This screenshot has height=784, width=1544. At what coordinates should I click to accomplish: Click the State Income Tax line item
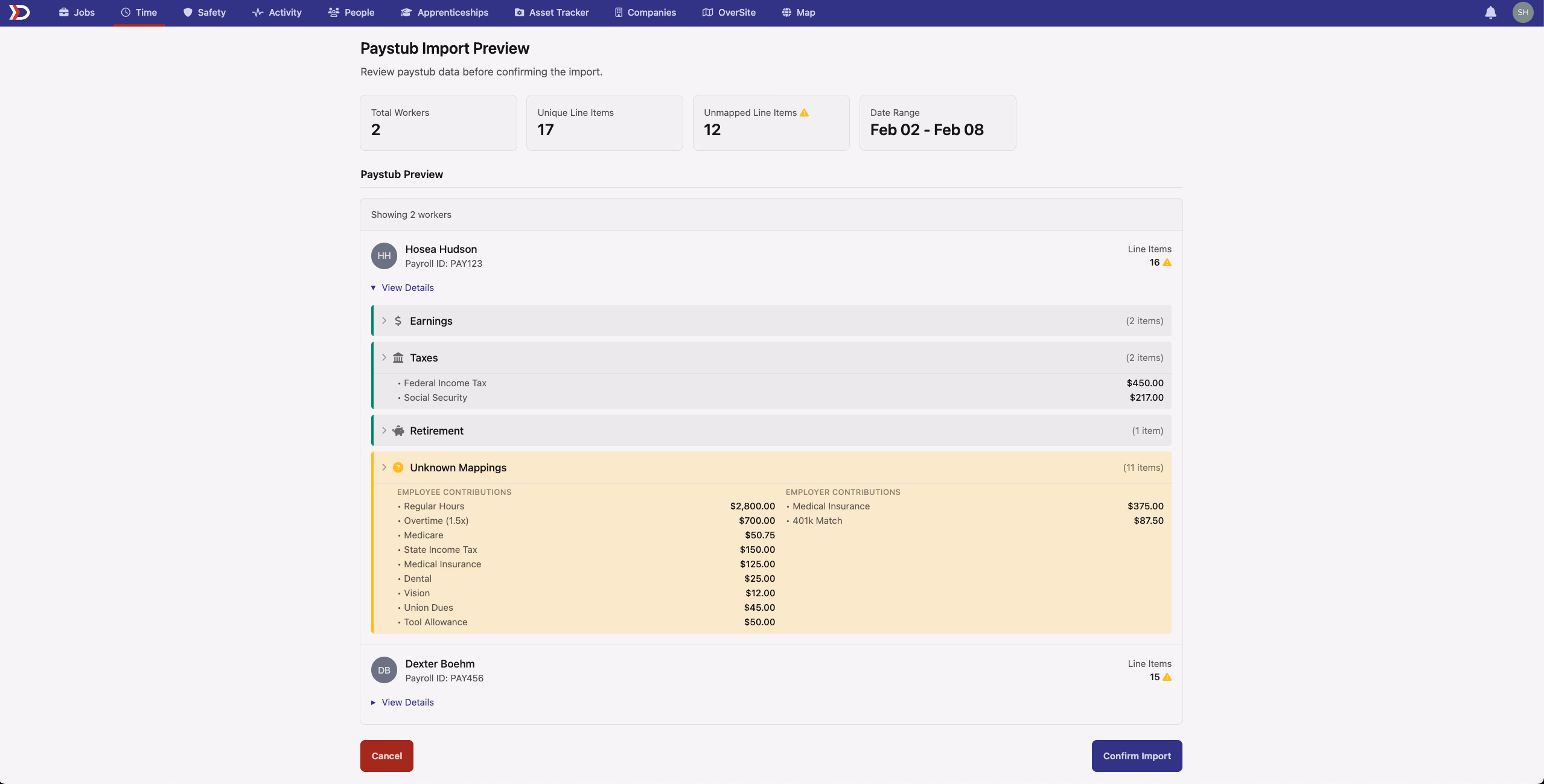point(586,550)
